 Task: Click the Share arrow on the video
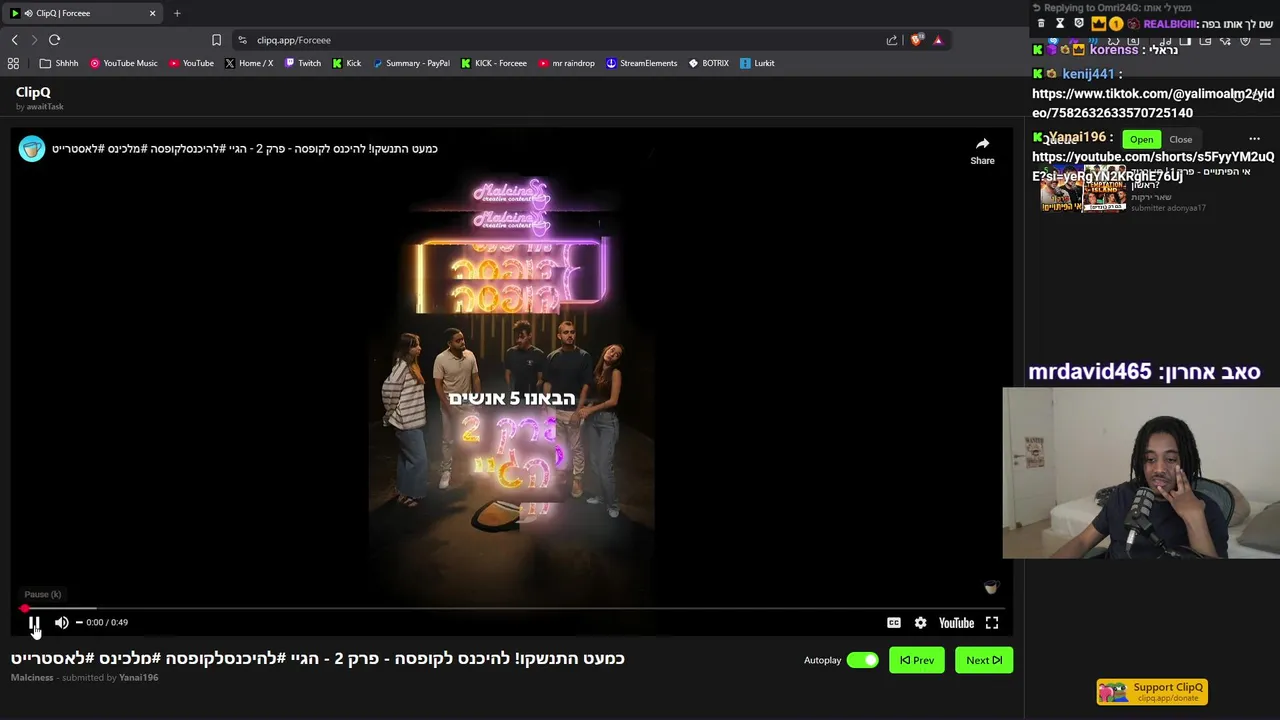click(x=982, y=150)
